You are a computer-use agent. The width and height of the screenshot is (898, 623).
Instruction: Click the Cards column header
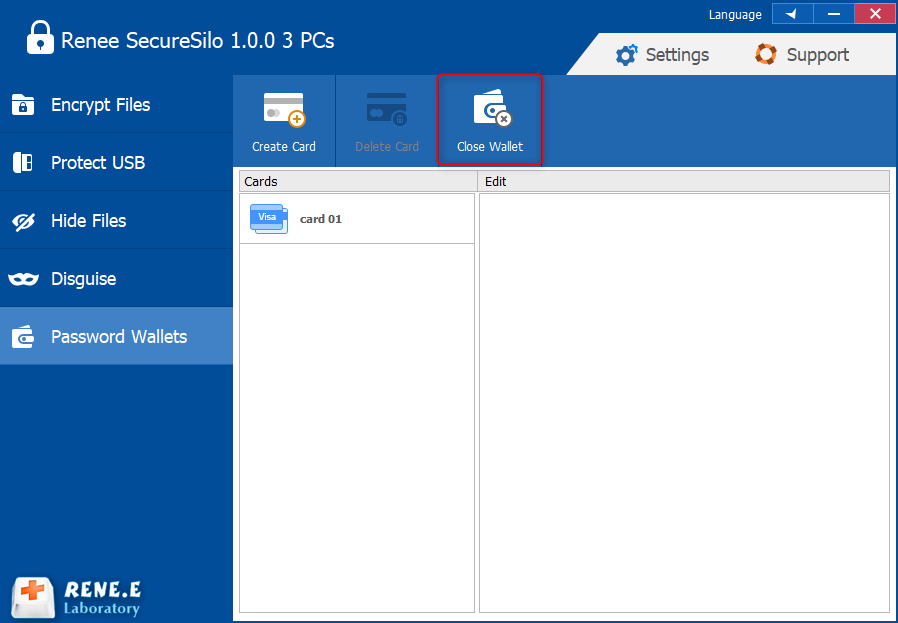[357, 181]
